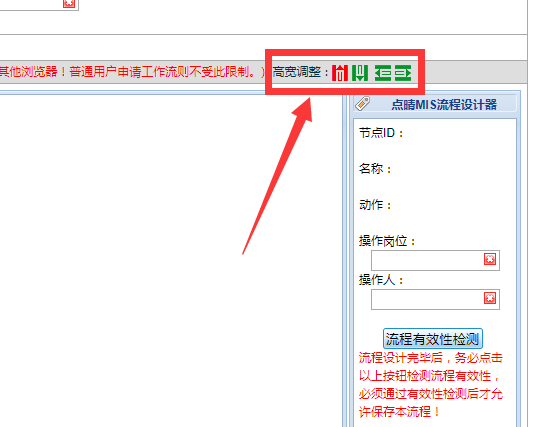Click the green left-arrow width adjust icon
This screenshot has width=534, height=427.
click(x=383, y=73)
